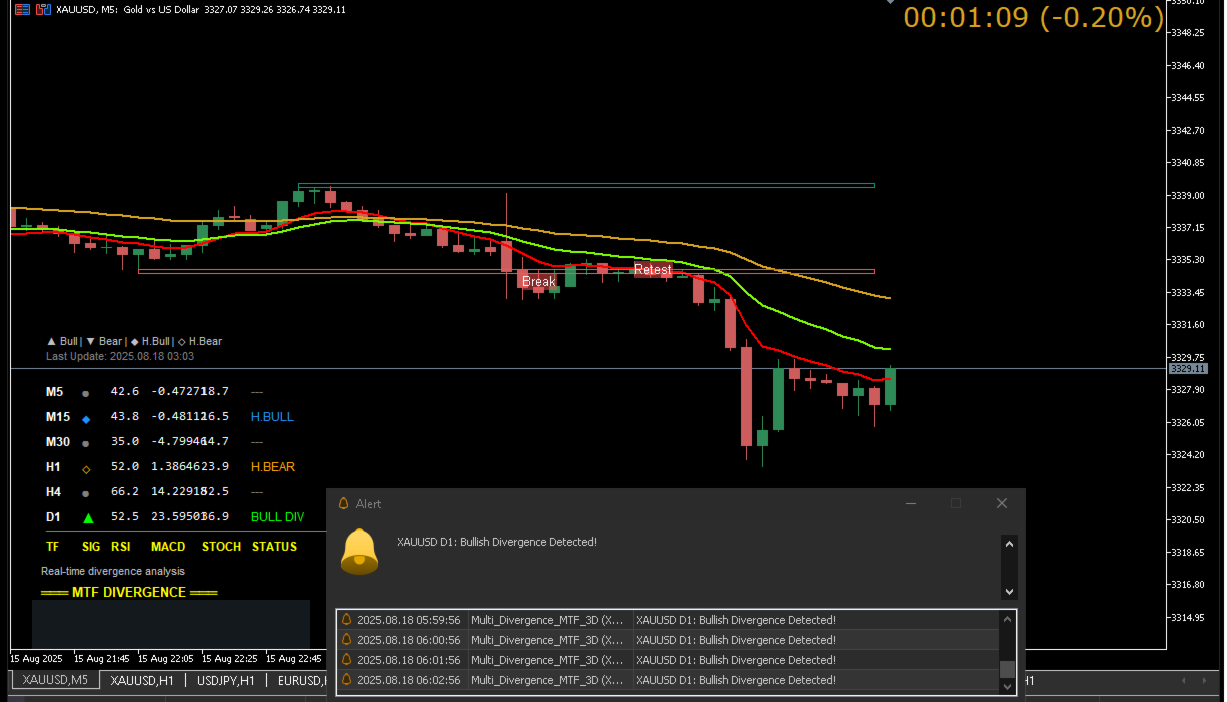Click the countdown timer 00:01:09 (-0.20%)
This screenshot has width=1227, height=702.
click(1034, 17)
